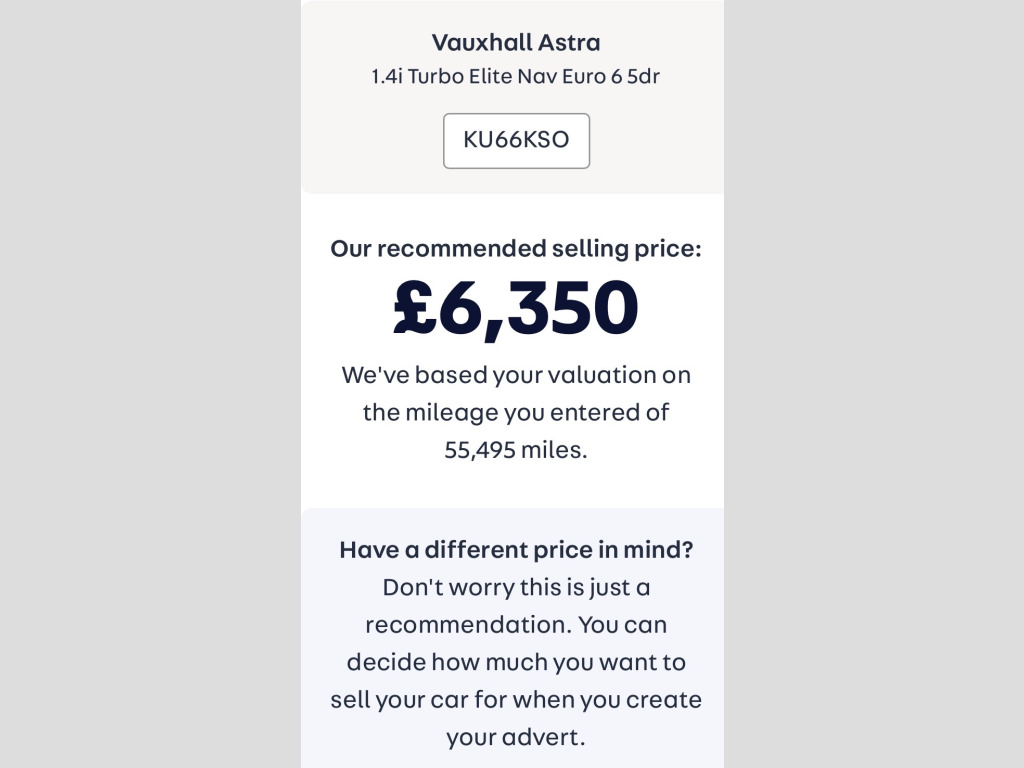Click 'Have a different price in mind?' heading

(516, 550)
